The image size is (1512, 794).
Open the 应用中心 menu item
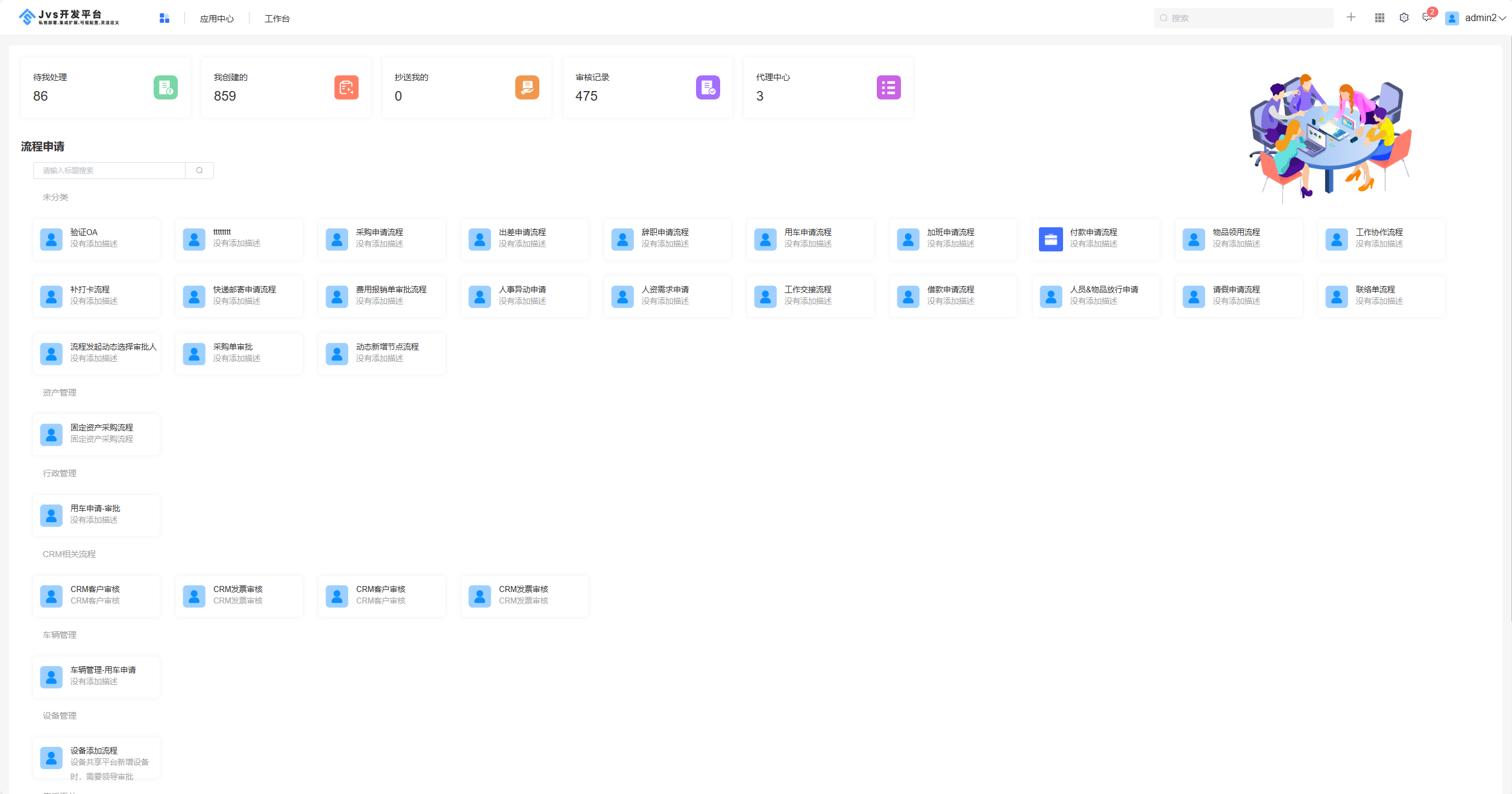click(x=217, y=19)
